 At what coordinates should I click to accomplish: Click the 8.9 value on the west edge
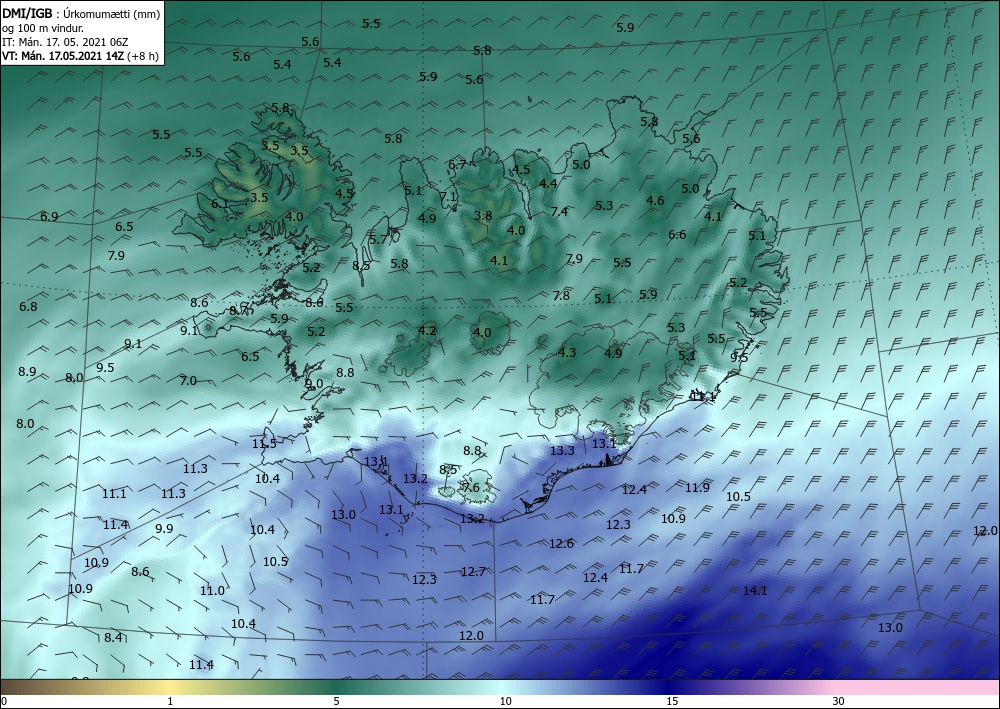27,372
